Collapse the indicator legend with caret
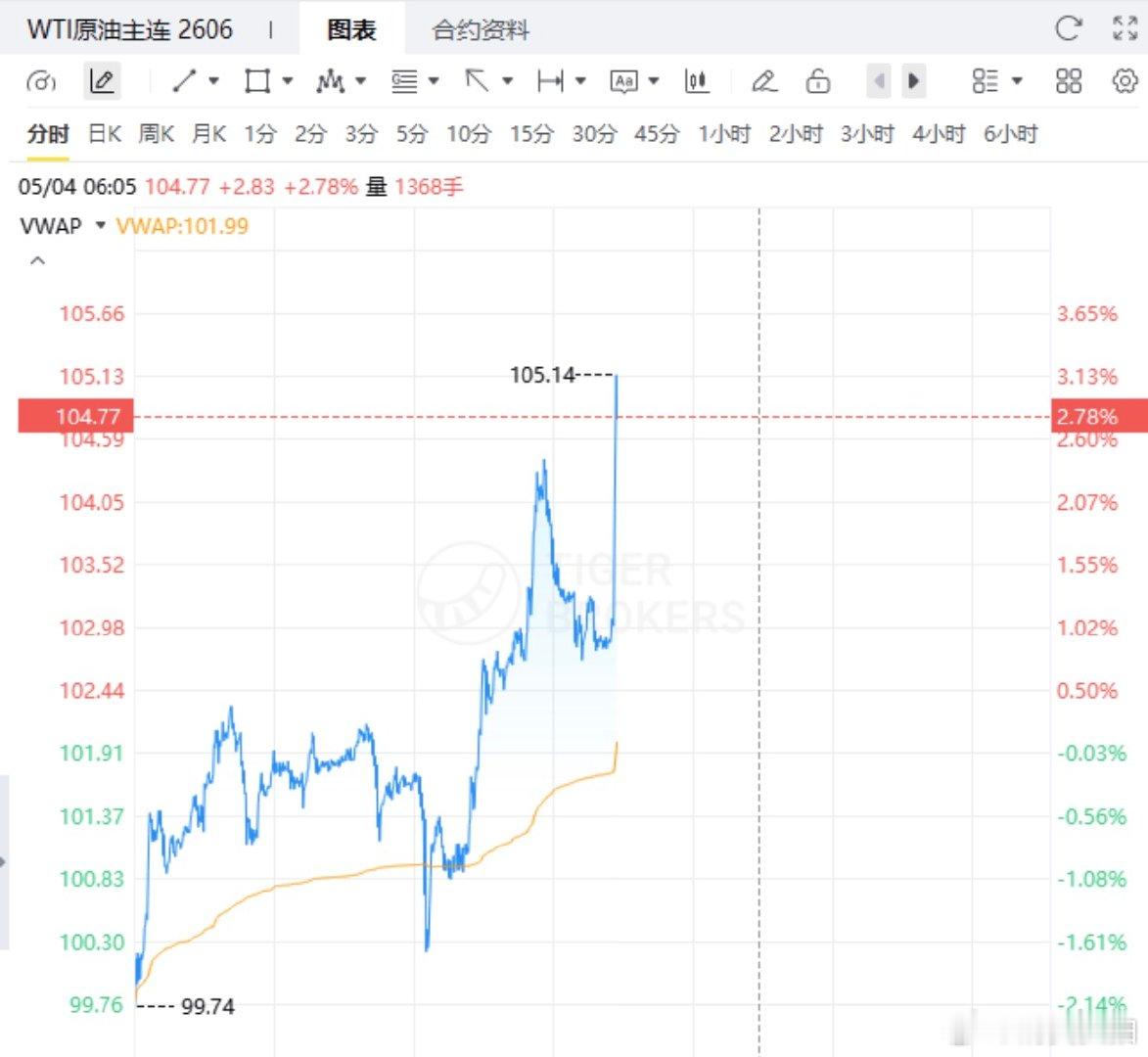 (x=37, y=260)
